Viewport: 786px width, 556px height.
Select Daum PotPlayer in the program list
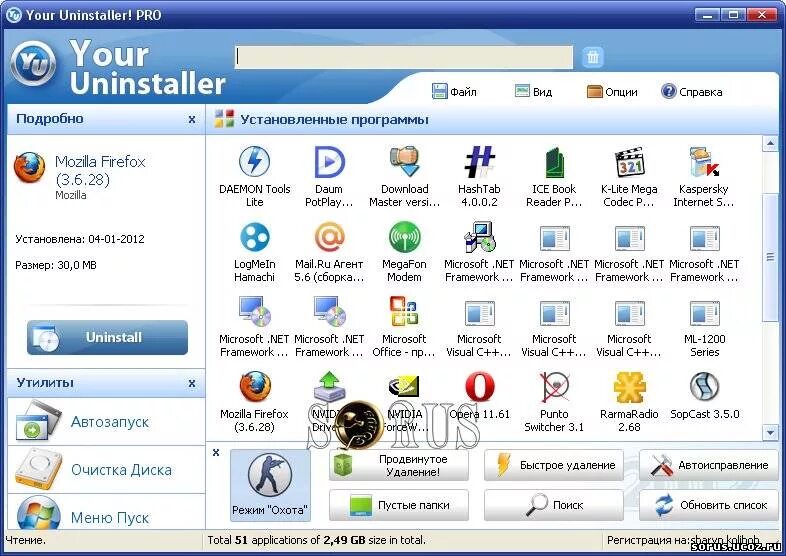[329, 163]
